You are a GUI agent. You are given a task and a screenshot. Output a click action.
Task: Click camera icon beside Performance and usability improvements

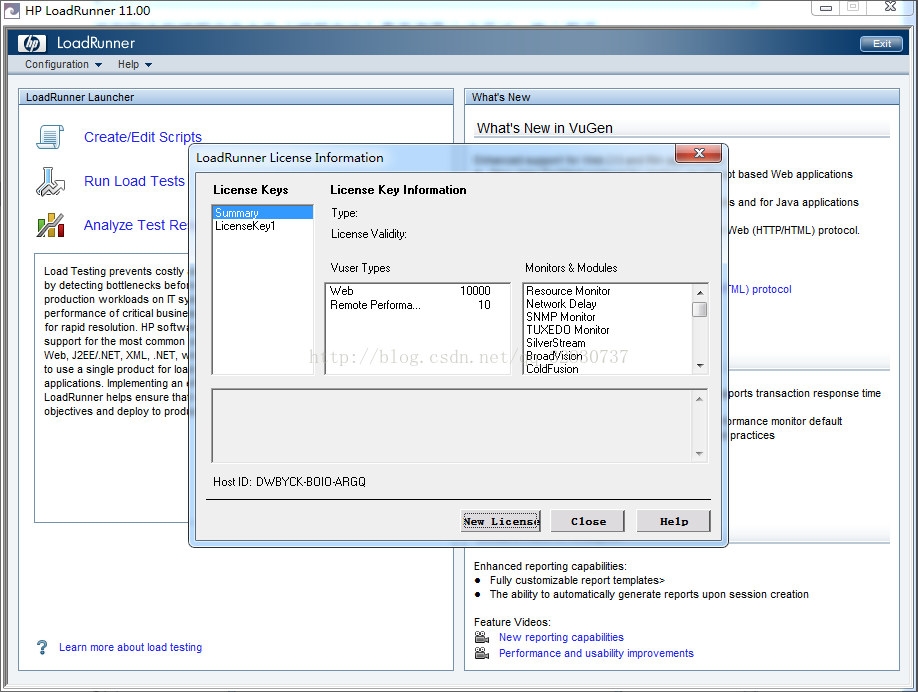coord(482,653)
